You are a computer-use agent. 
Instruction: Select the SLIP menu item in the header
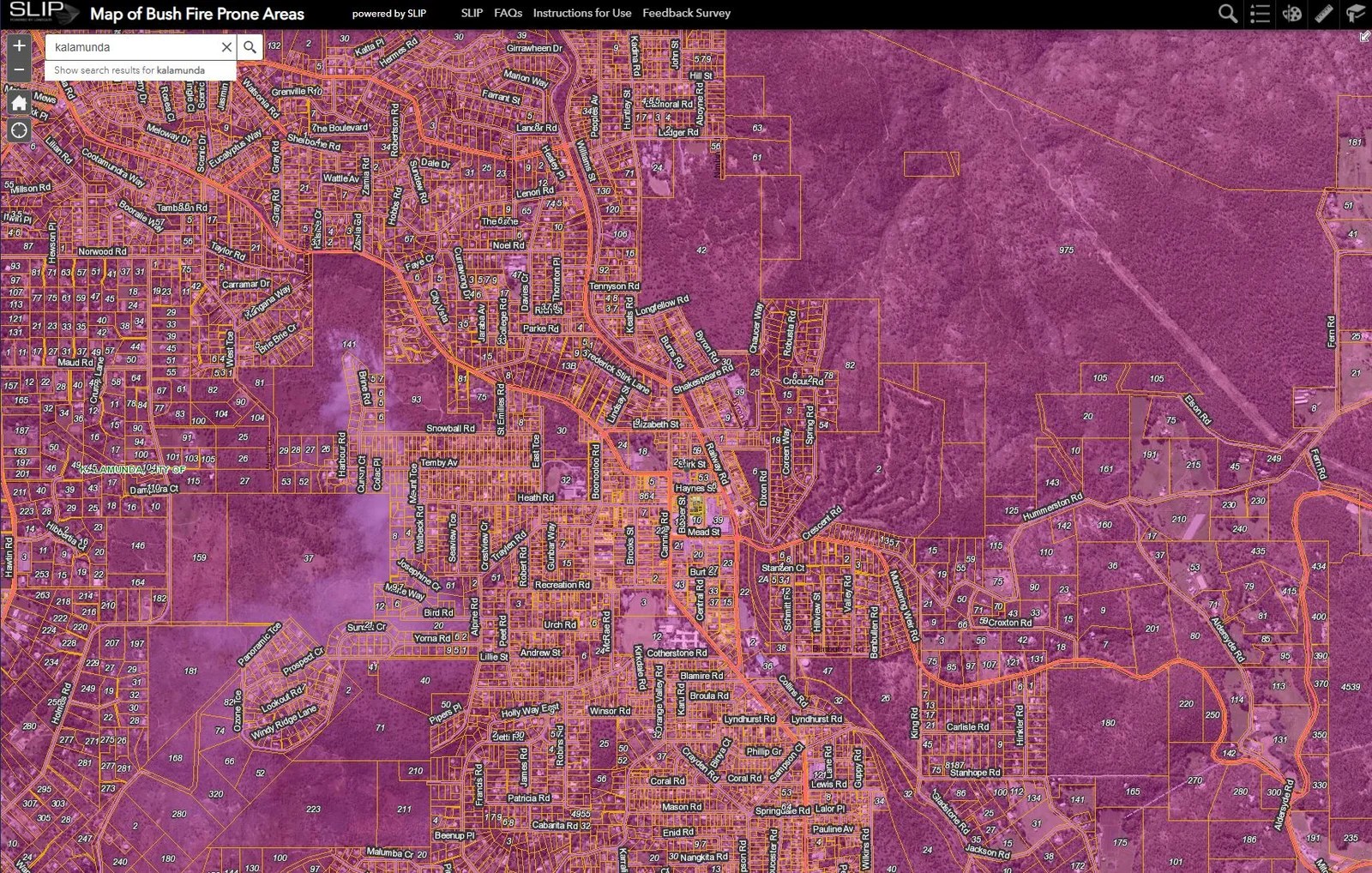(471, 13)
